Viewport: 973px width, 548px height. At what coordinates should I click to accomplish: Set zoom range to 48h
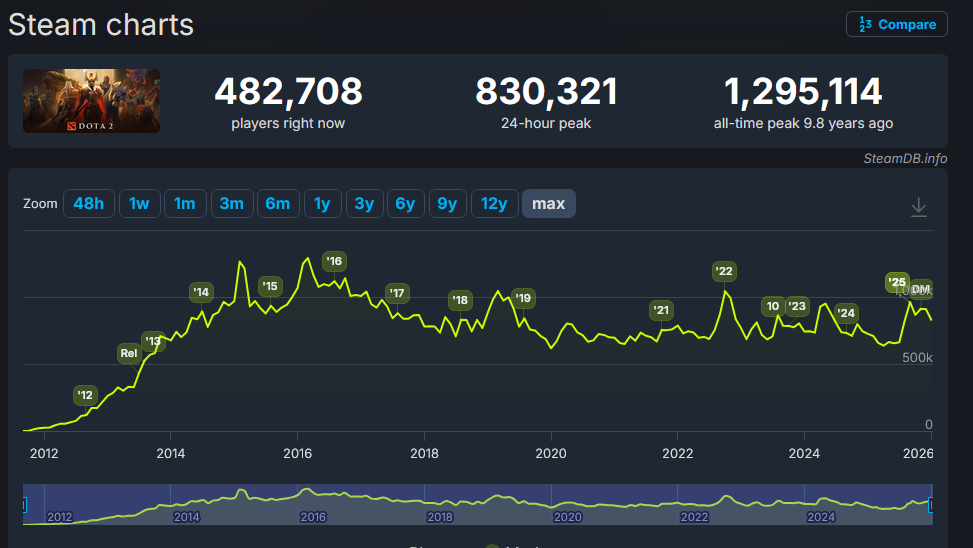(x=89, y=204)
